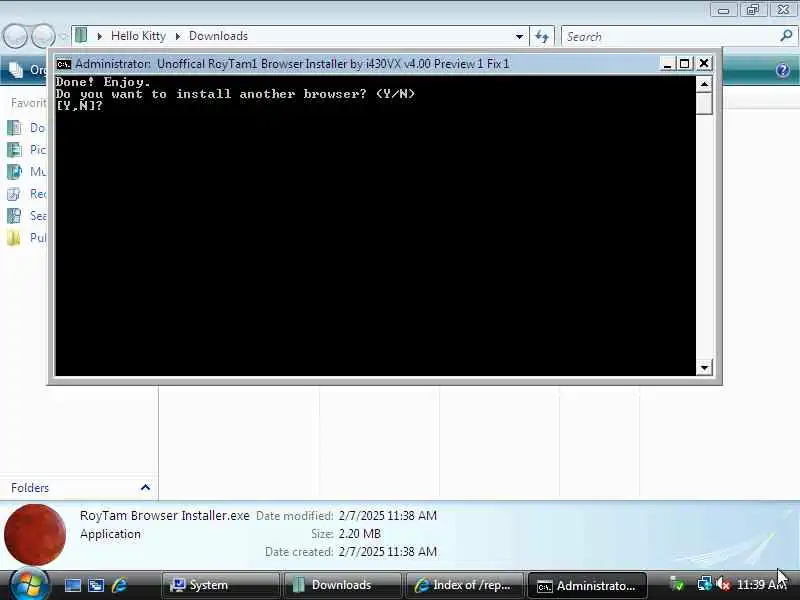Click the Size value 2.20 MB

360,534
